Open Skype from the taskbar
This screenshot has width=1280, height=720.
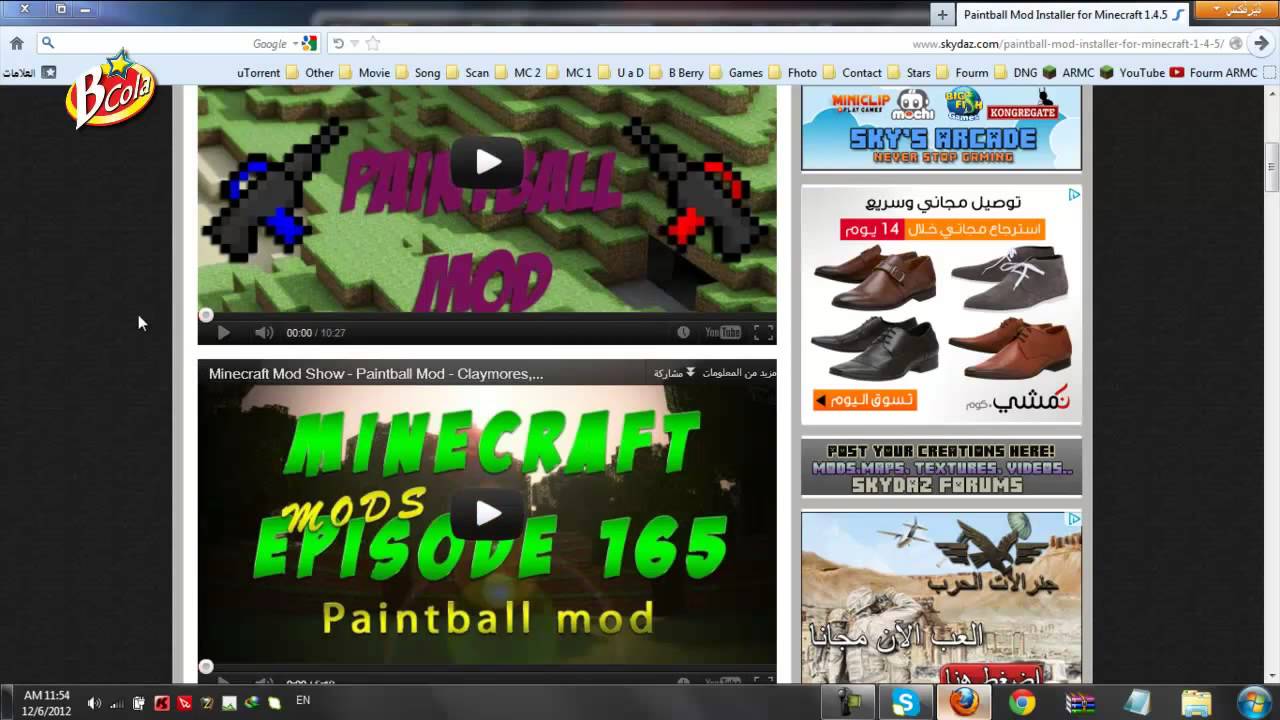point(905,703)
